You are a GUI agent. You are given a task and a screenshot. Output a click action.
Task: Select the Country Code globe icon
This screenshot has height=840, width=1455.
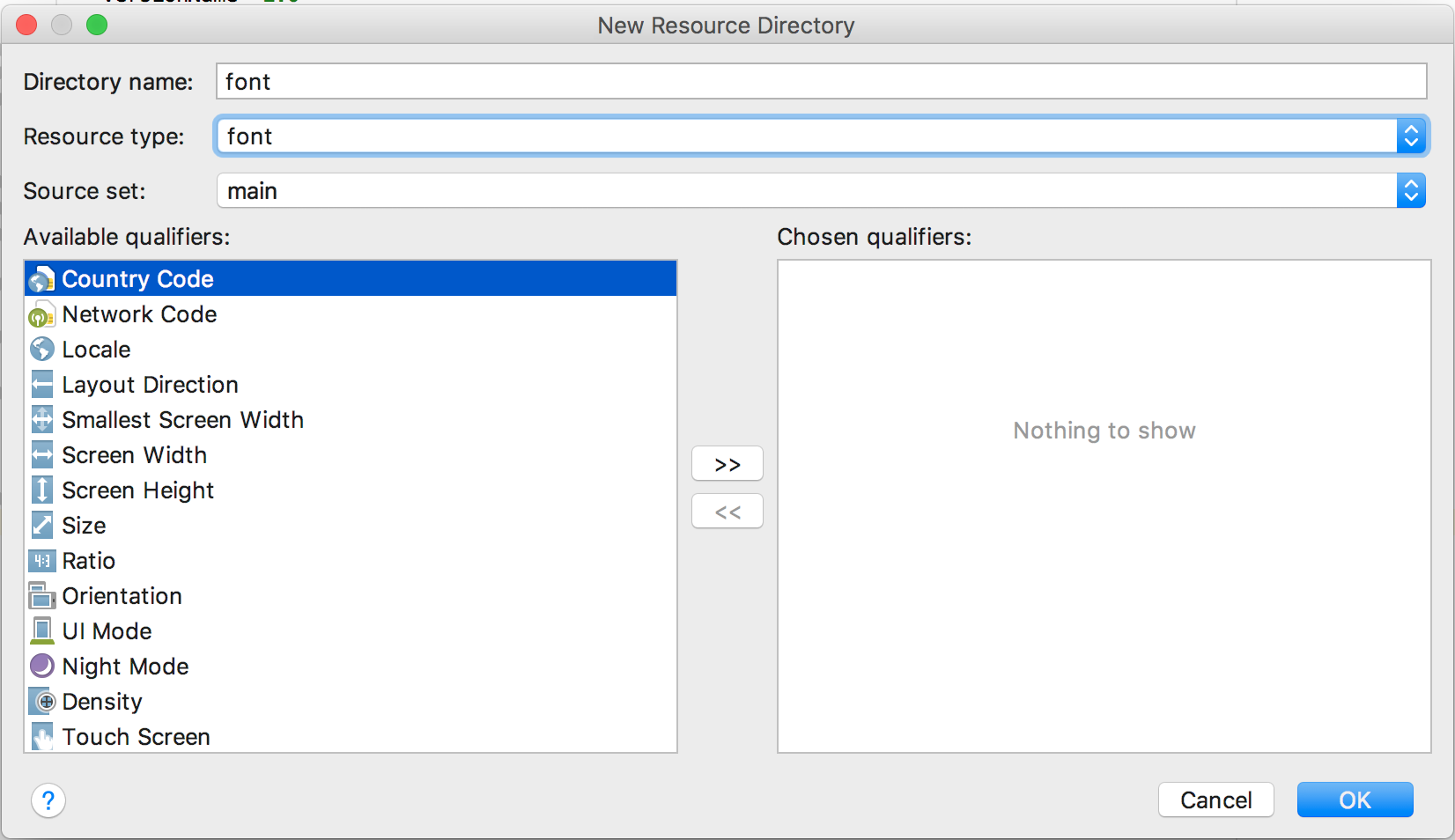41,278
